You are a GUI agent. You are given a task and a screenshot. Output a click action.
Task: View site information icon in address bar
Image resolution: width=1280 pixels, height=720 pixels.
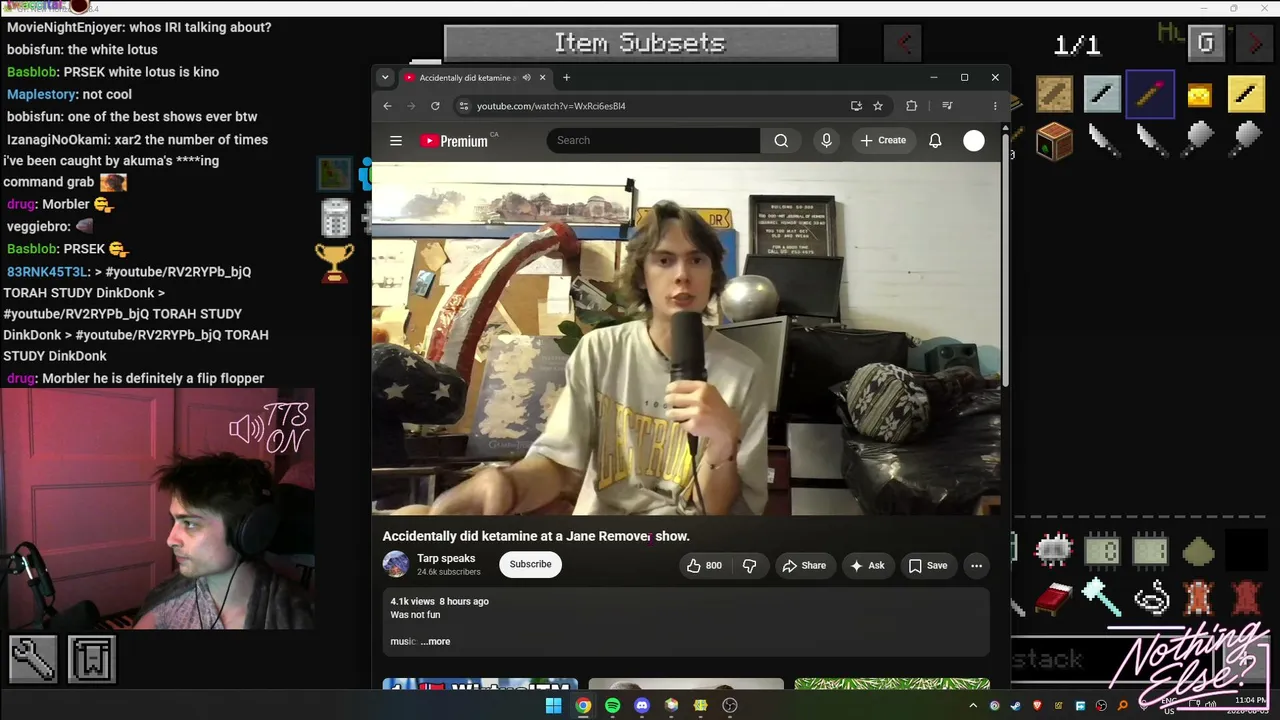[463, 106]
